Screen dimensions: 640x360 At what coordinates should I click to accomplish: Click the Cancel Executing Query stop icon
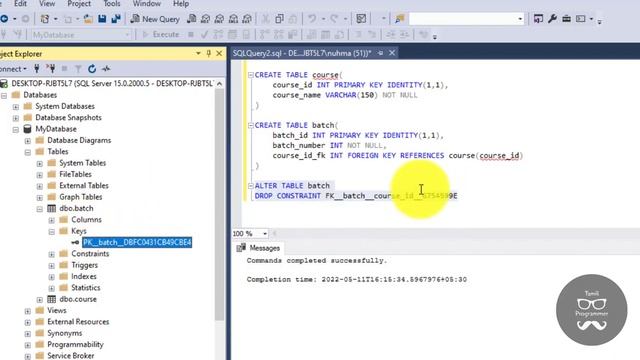click(191, 35)
